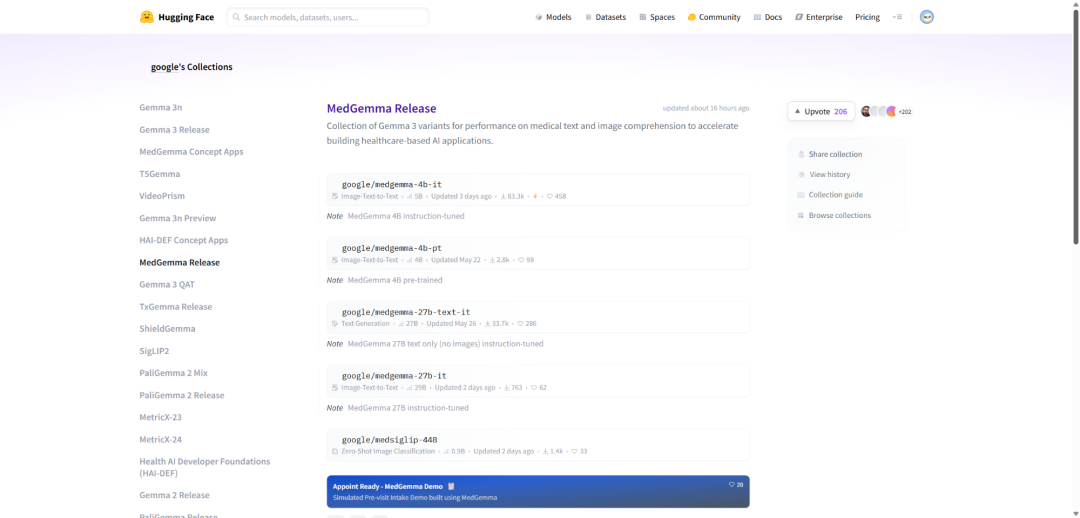
Task: Open the MetricX-24 collection
Action: (x=160, y=439)
